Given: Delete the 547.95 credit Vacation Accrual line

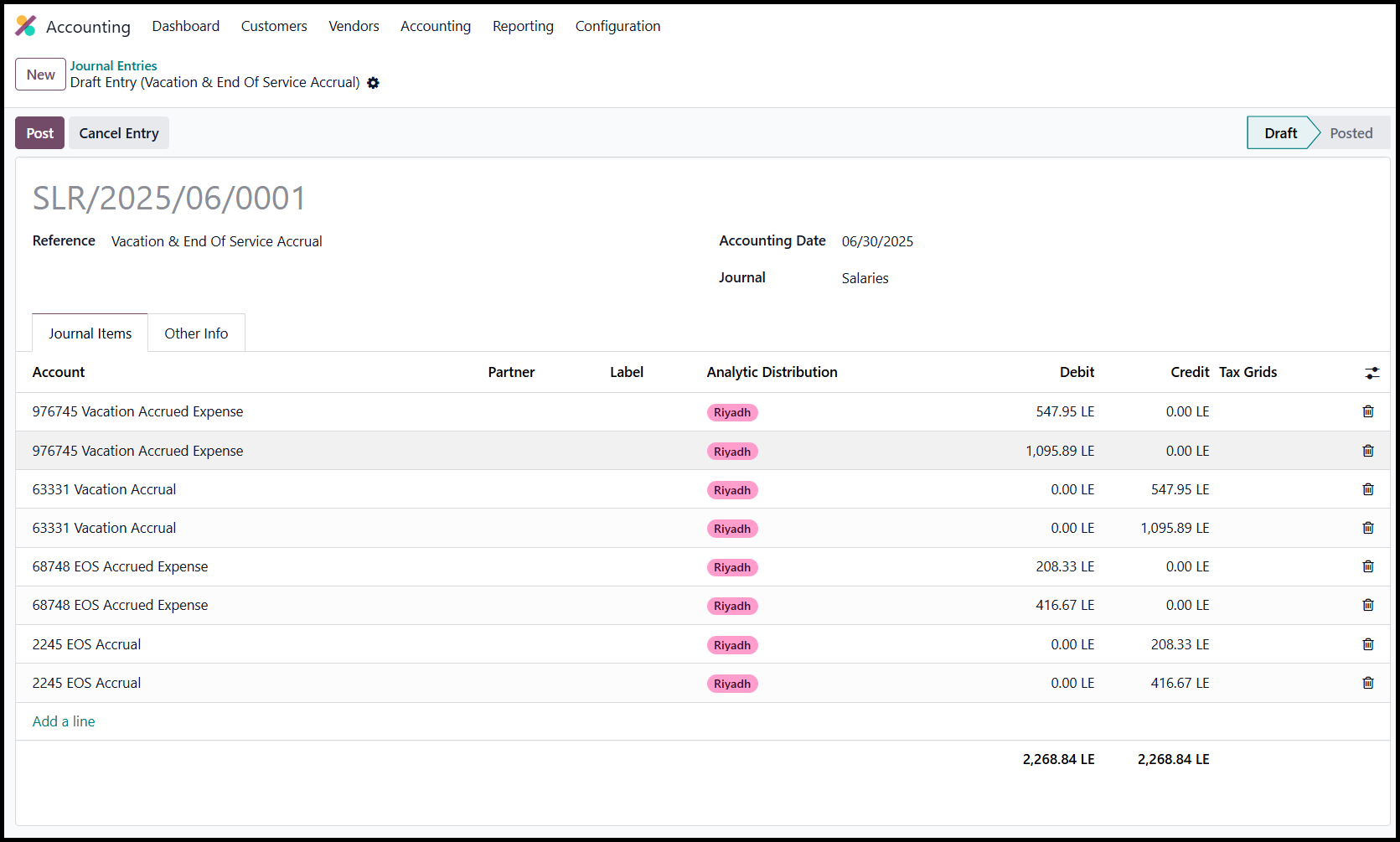Looking at the screenshot, I should pyautogui.click(x=1368, y=489).
